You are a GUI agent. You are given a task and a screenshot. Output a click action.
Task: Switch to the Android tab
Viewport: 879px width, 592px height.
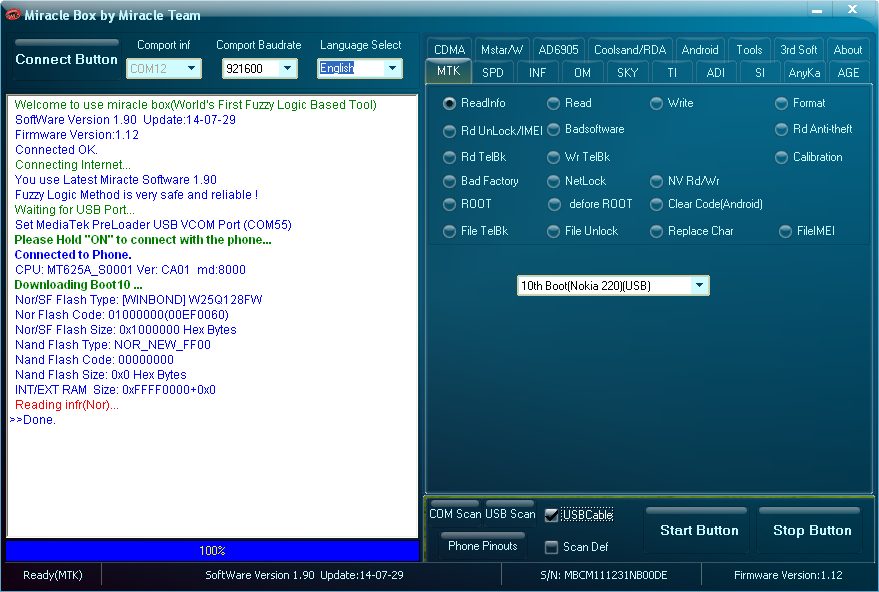coord(700,50)
